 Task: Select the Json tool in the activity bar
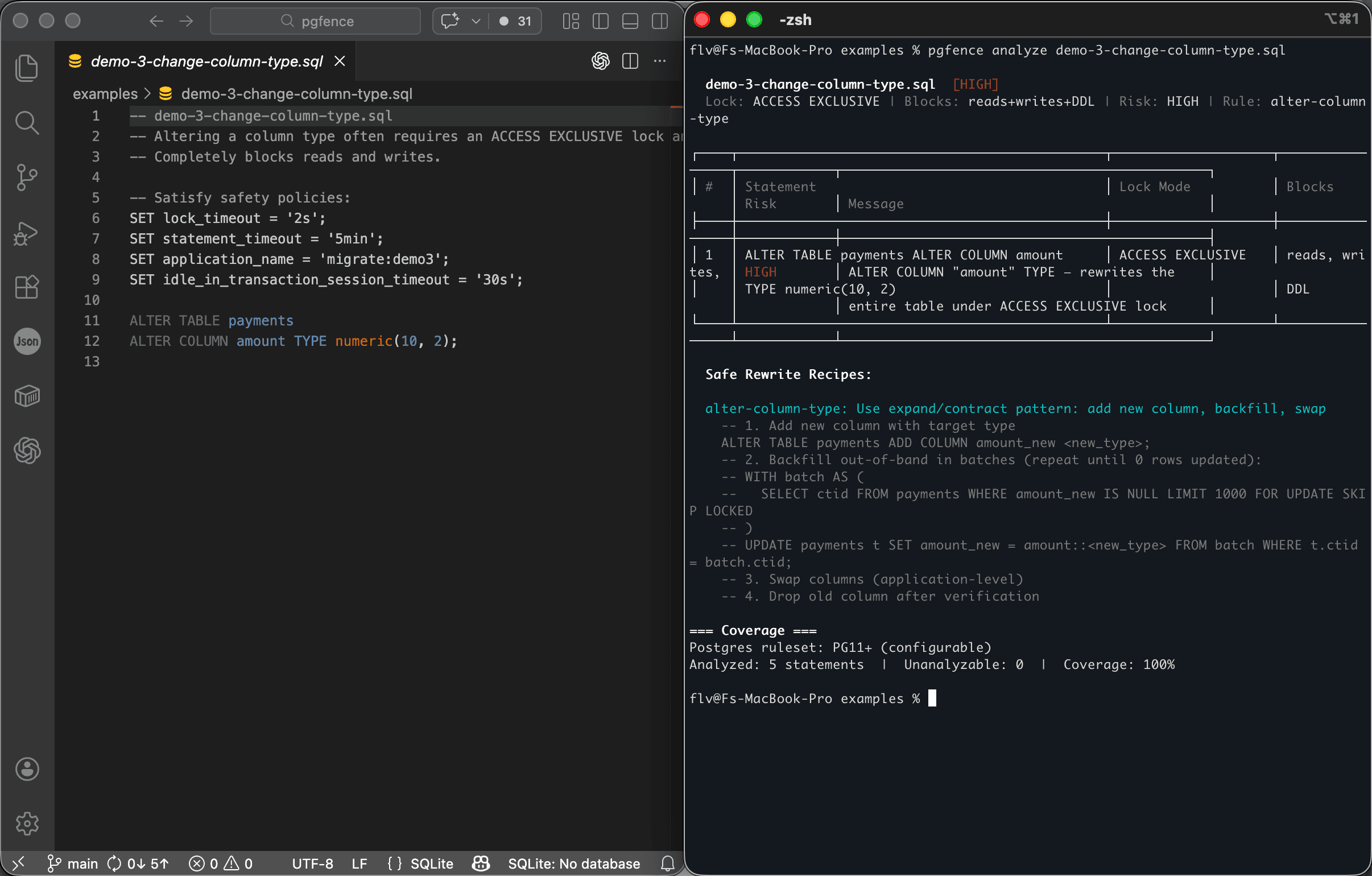click(27, 341)
